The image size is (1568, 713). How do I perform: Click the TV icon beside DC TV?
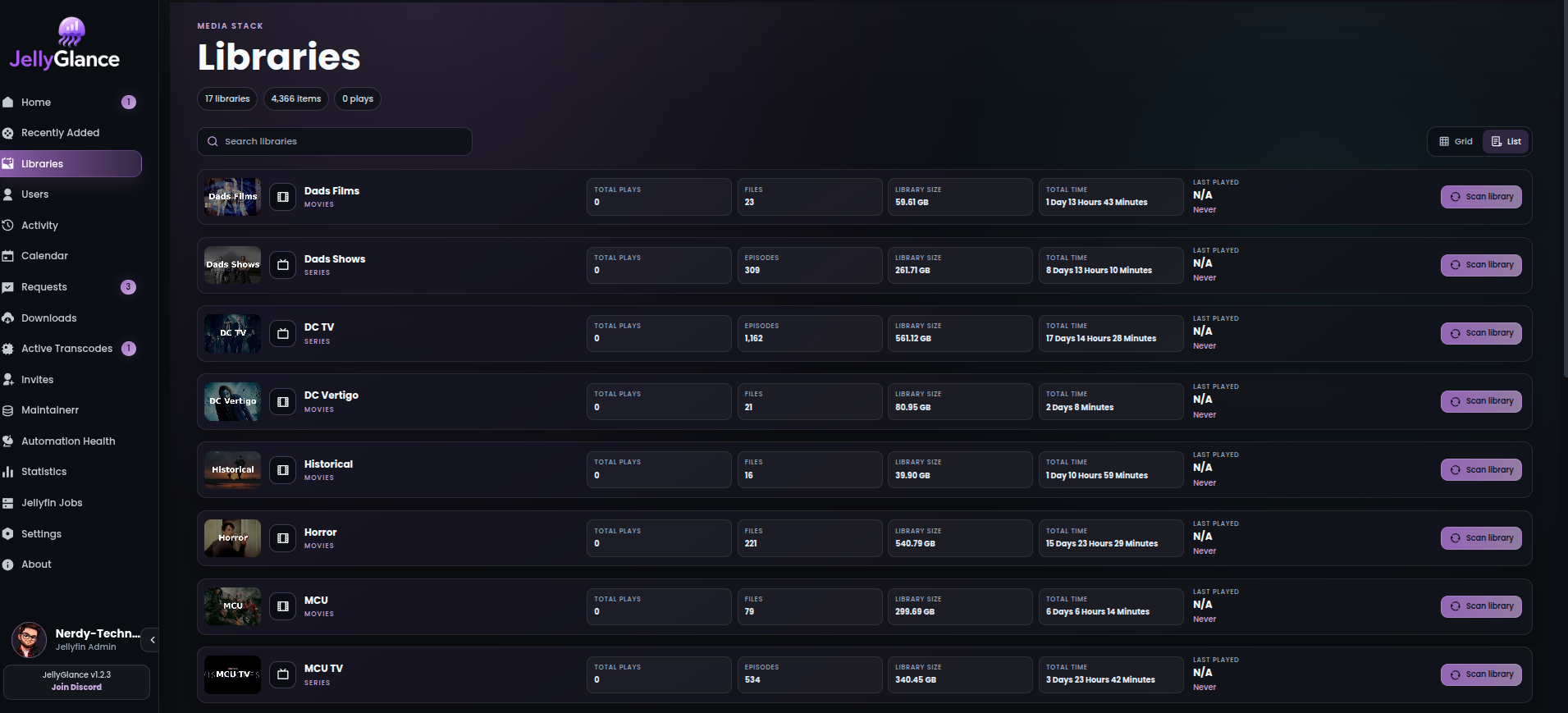(283, 333)
